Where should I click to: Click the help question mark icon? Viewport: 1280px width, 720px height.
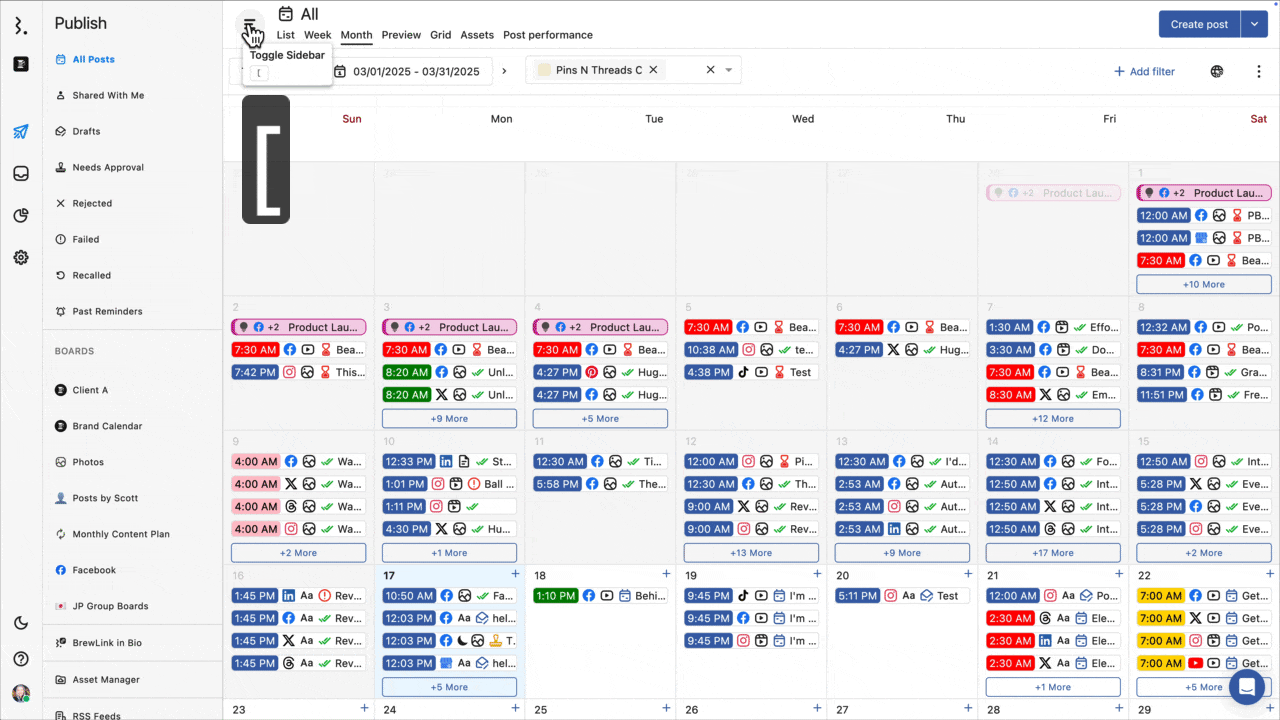21,659
